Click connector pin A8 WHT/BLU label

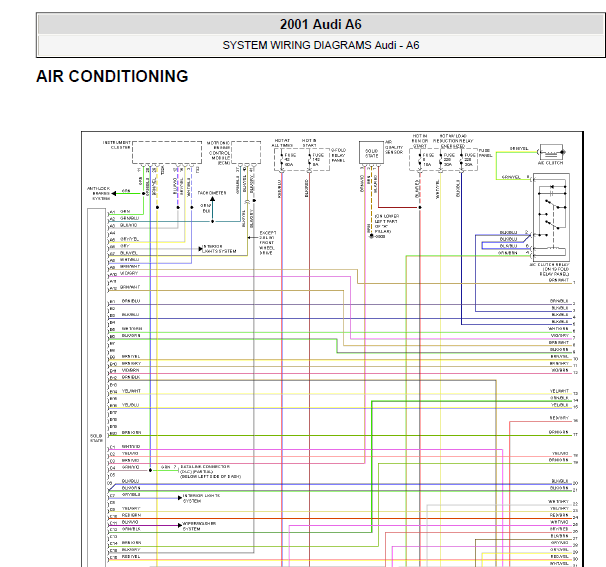click(129, 260)
